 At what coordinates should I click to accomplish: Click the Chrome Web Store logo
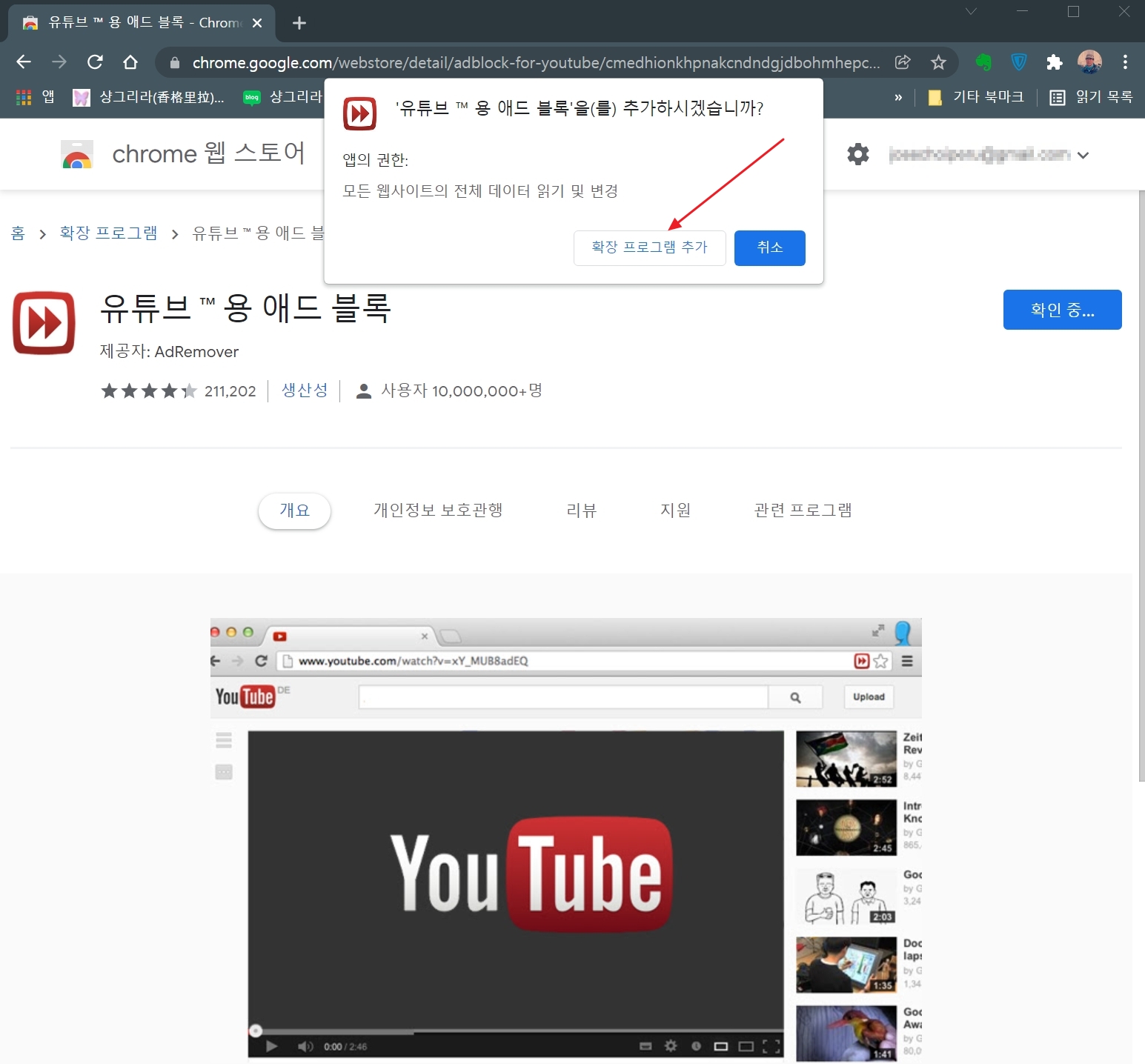coord(77,154)
